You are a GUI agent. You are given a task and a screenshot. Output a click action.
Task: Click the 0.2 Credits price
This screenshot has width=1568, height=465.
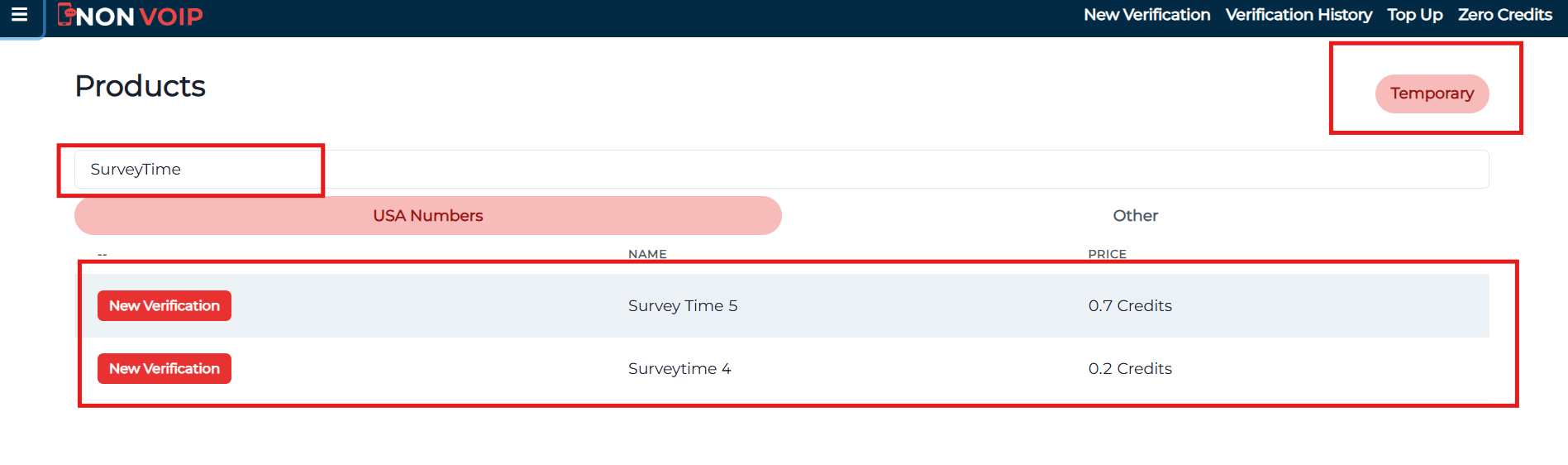click(x=1130, y=369)
